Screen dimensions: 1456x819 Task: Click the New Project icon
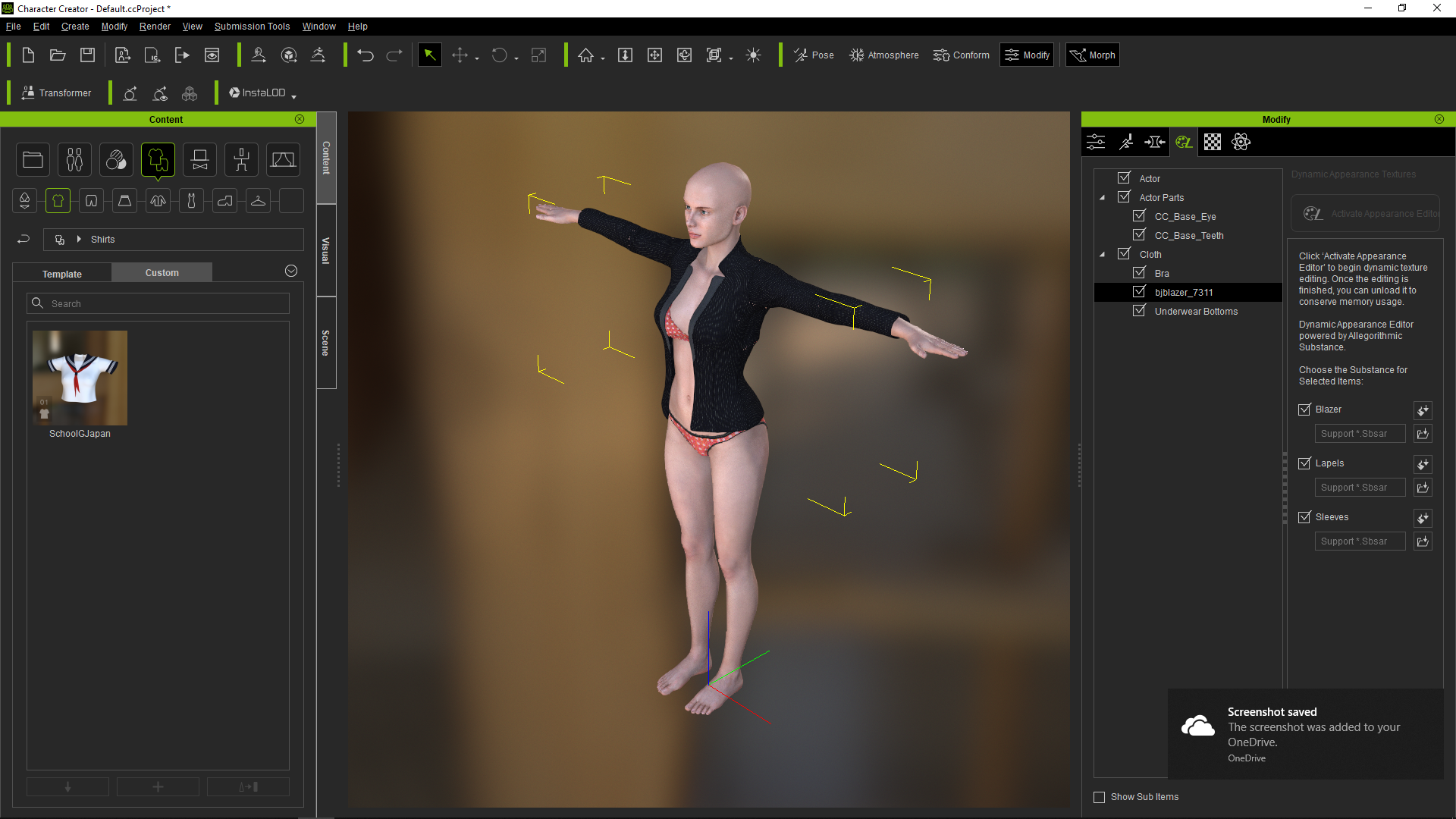(x=28, y=55)
